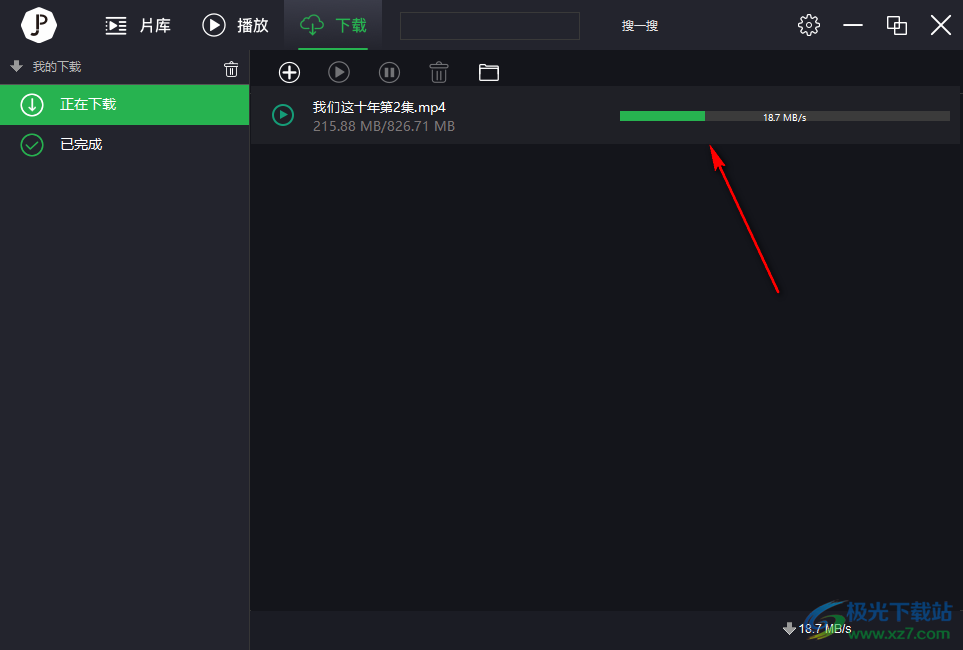Select the 下载 download tab
963x650 pixels.
(x=333, y=25)
